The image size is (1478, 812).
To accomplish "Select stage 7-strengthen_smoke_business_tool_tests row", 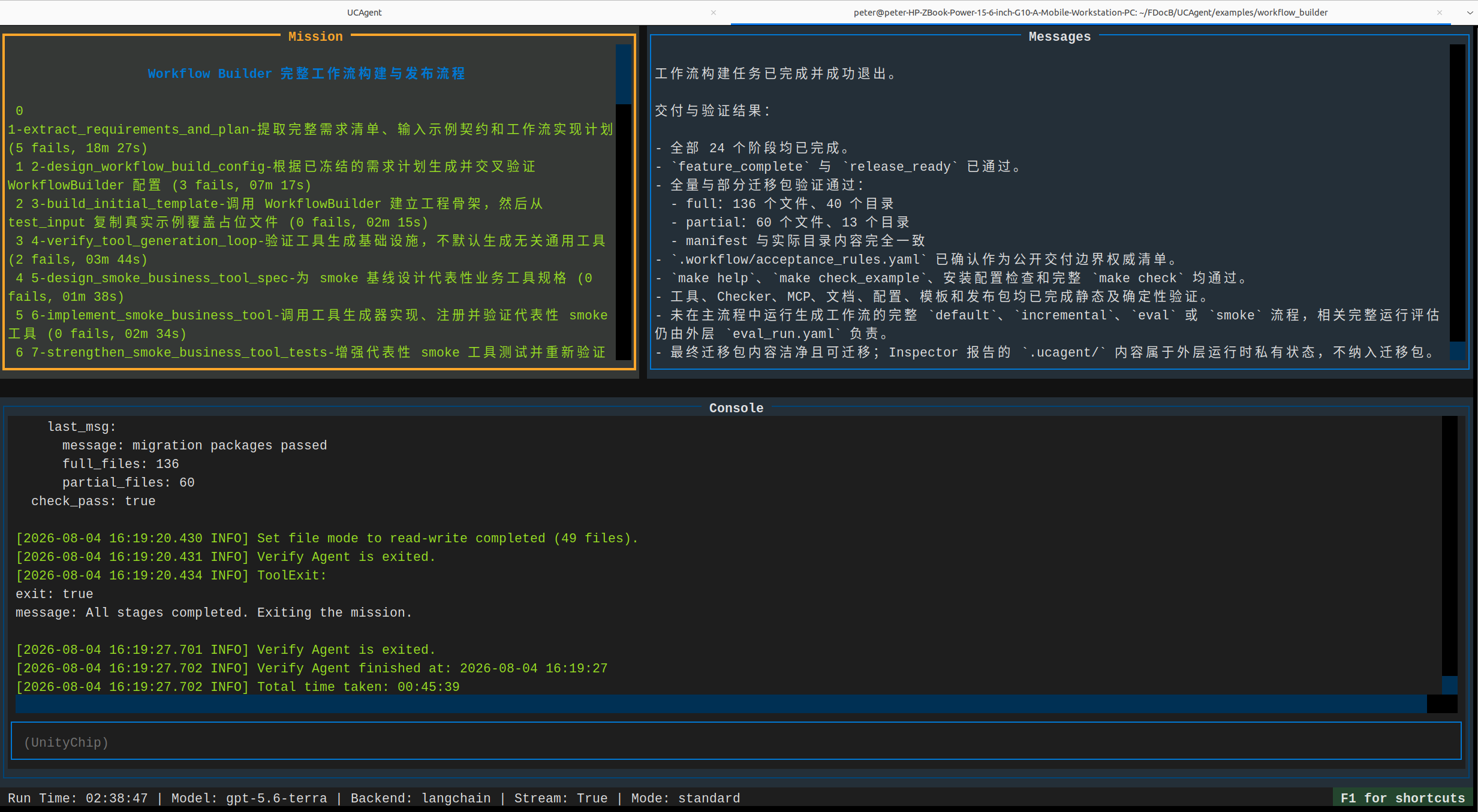I will click(x=311, y=352).
